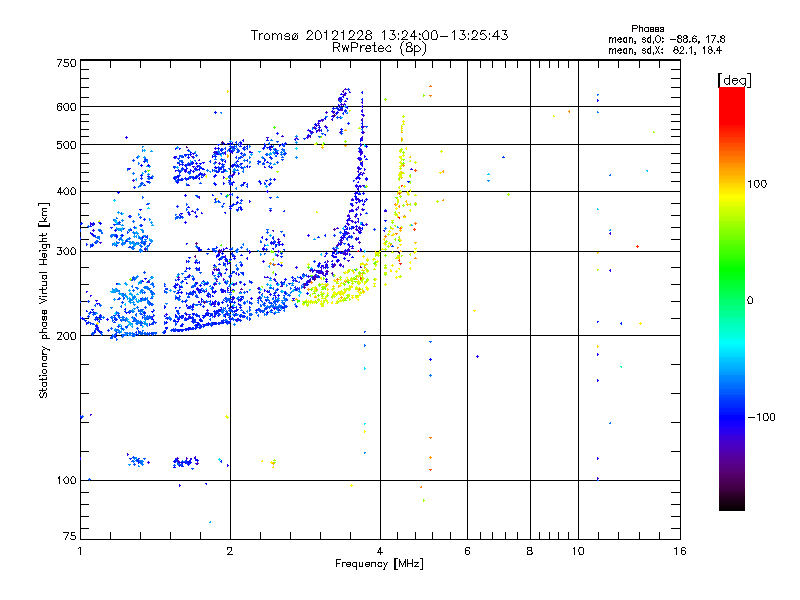Click the "mean, sd,X: 82.1, 18.4" line
The height and width of the screenshot is (600, 800).
click(x=665, y=50)
